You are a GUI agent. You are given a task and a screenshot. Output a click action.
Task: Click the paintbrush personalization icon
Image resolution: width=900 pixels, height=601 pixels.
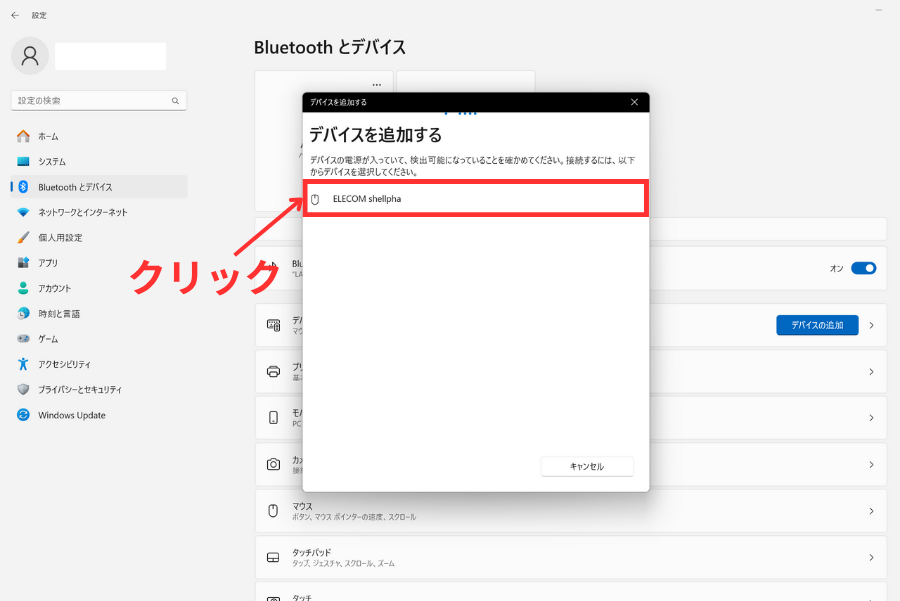23,237
